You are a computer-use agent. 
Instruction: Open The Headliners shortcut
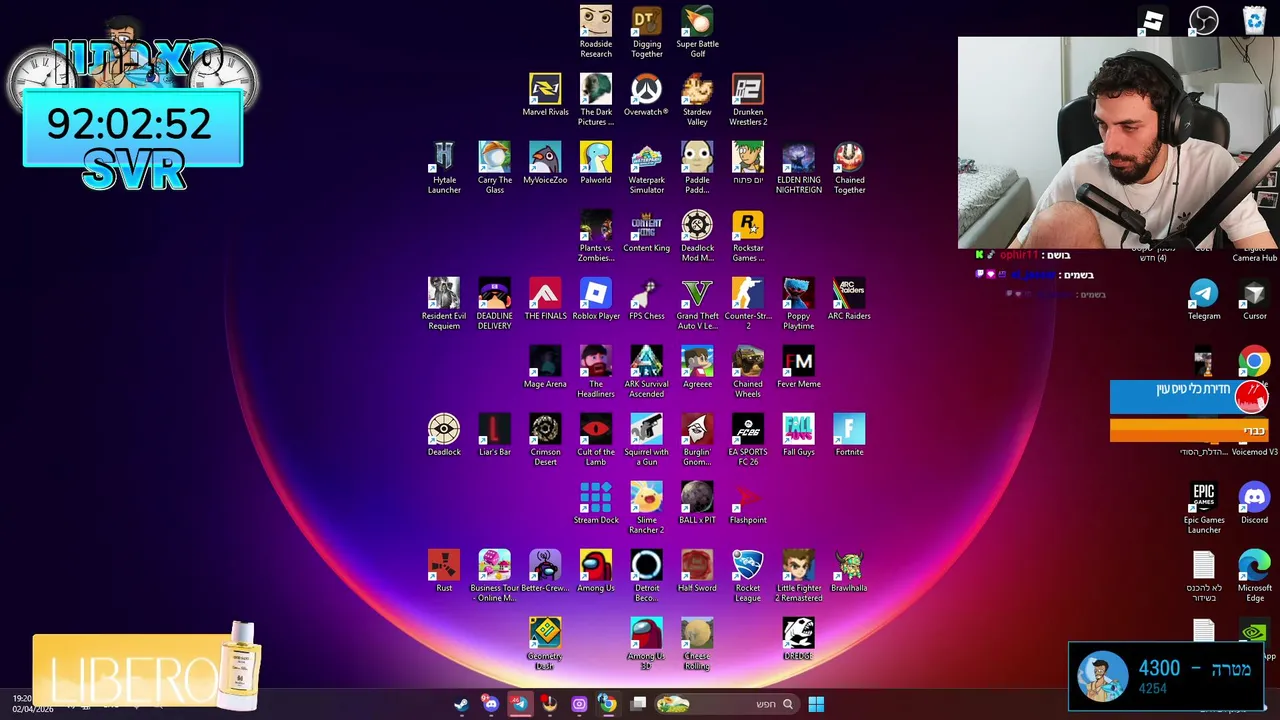coord(596,372)
